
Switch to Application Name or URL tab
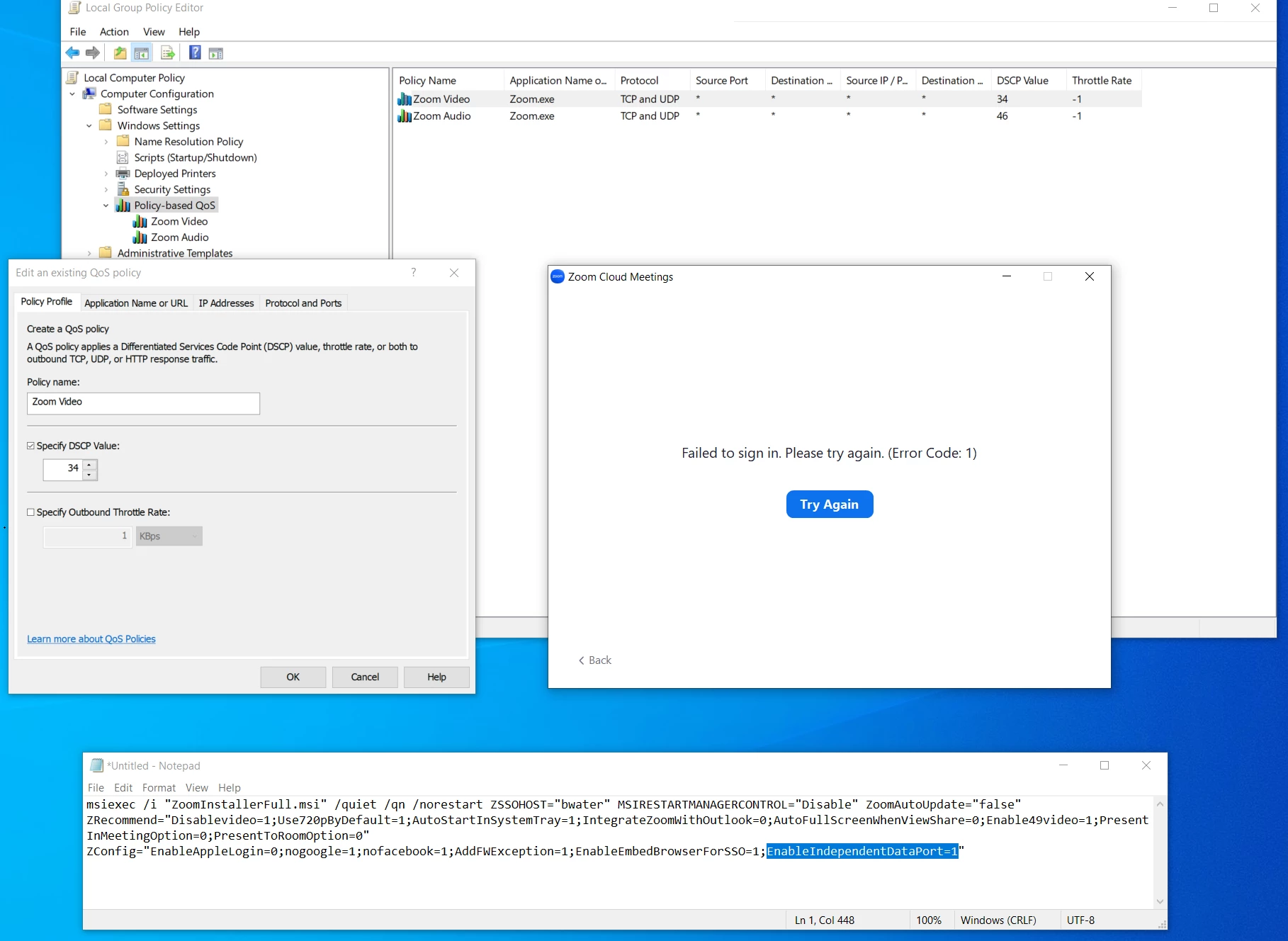[136, 303]
